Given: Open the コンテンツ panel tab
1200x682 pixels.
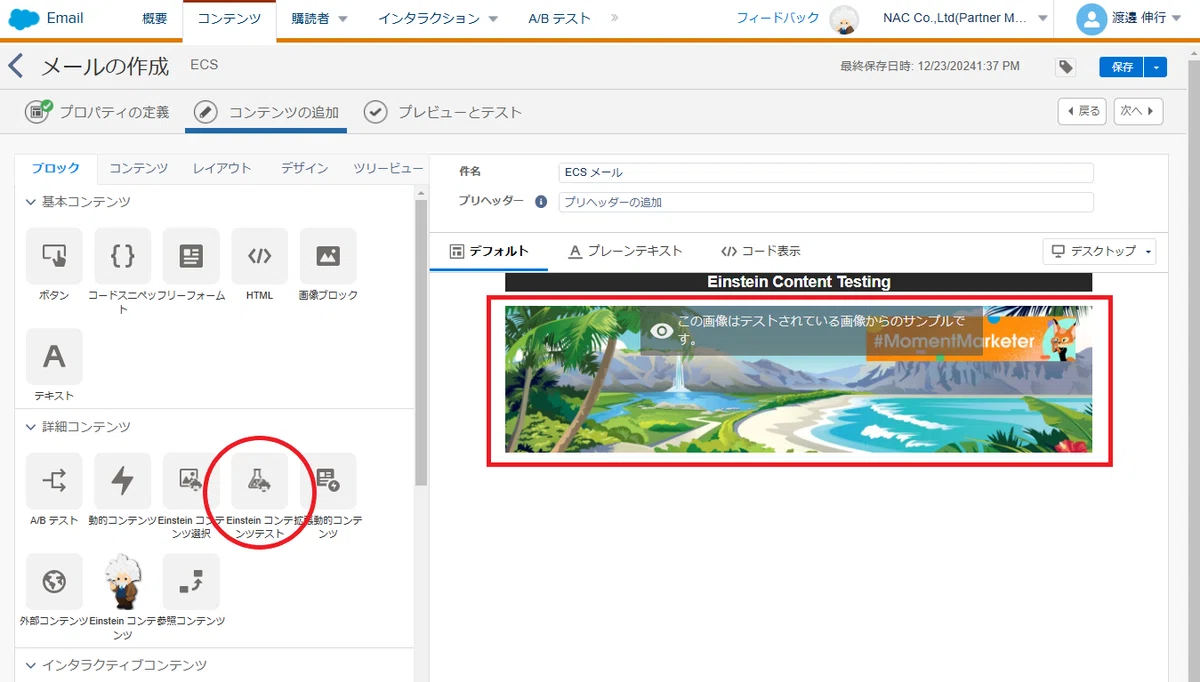Looking at the screenshot, I should point(138,168).
